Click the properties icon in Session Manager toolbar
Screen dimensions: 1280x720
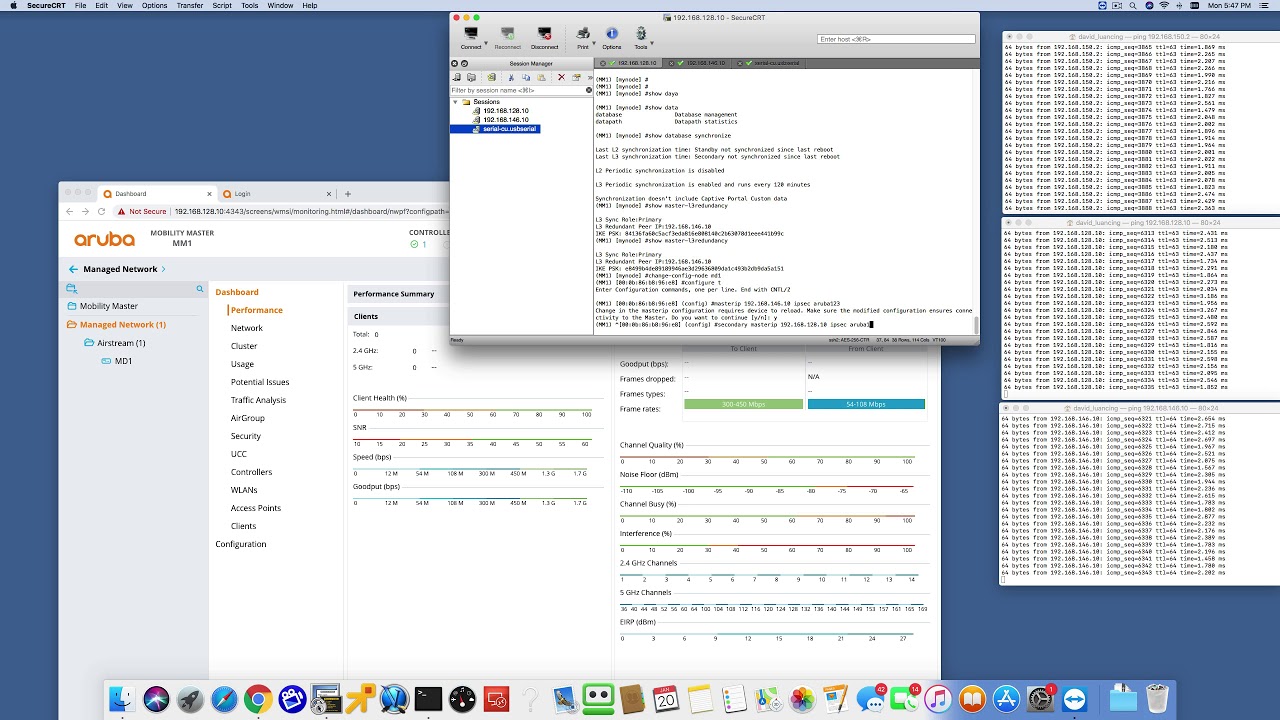[x=576, y=77]
